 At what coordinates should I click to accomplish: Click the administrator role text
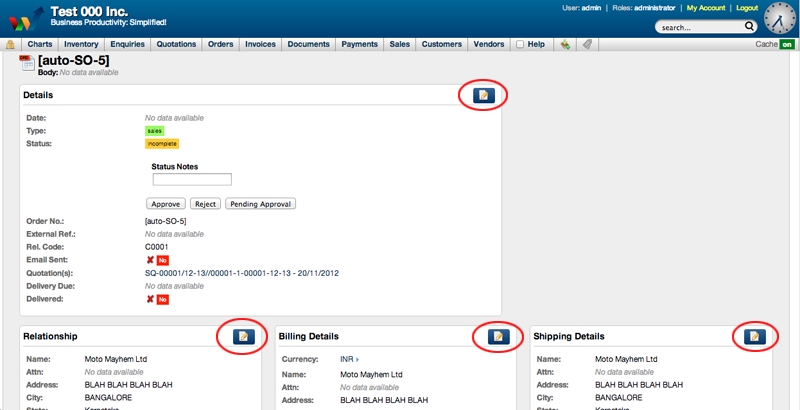coord(655,8)
